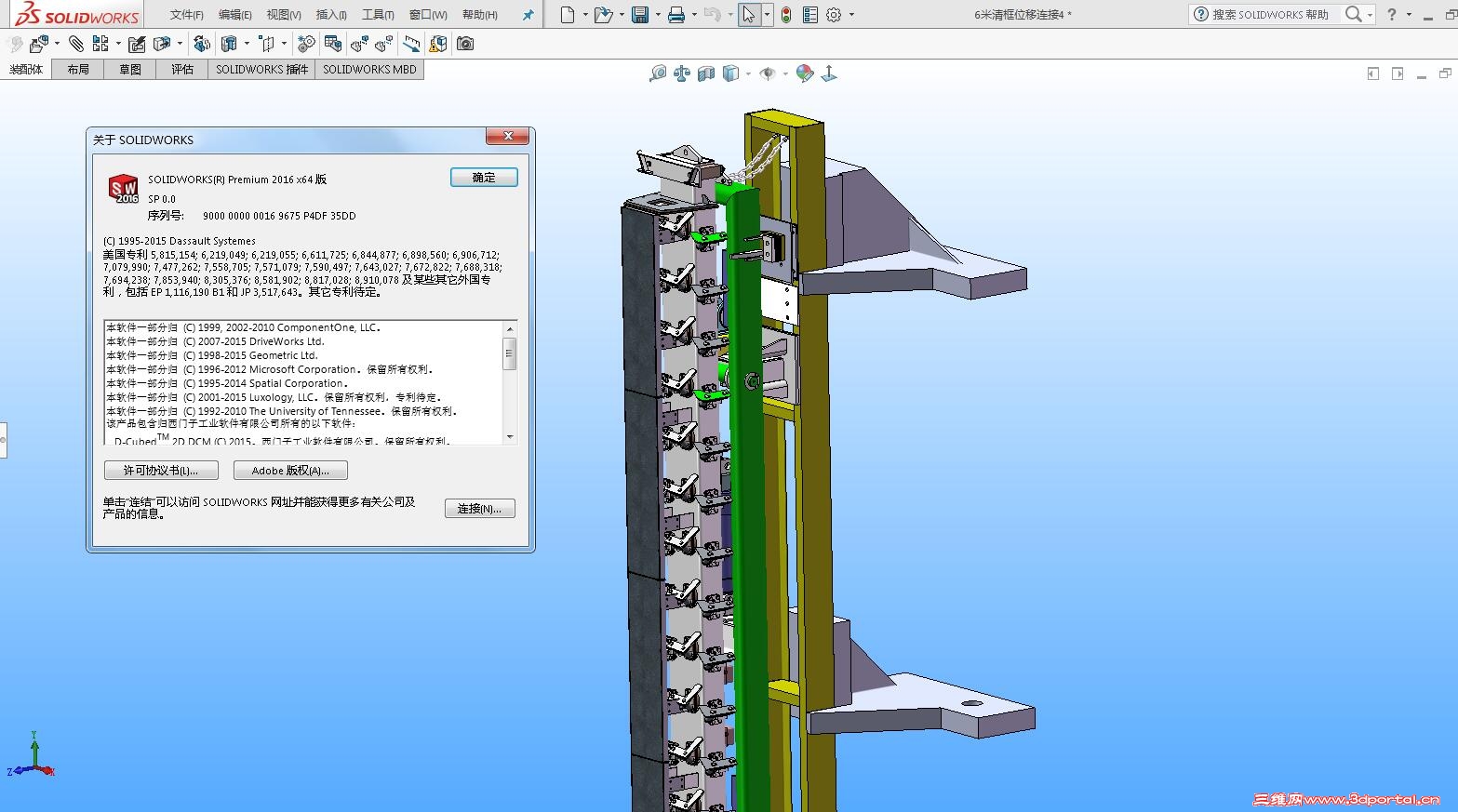
Task: Click the Assembly Features icon
Action: (229, 44)
